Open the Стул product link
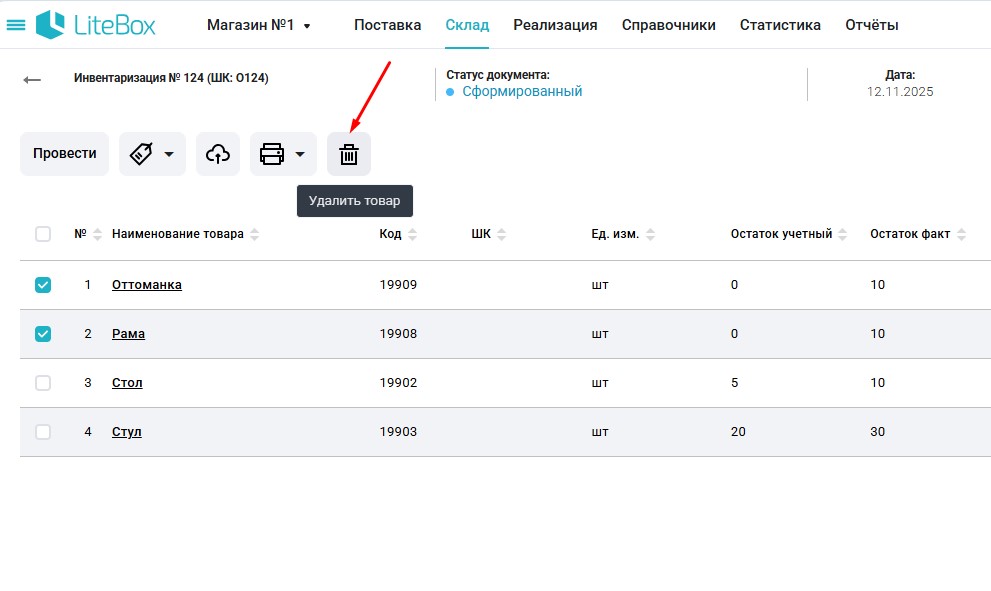The image size is (991, 591). tap(126, 432)
